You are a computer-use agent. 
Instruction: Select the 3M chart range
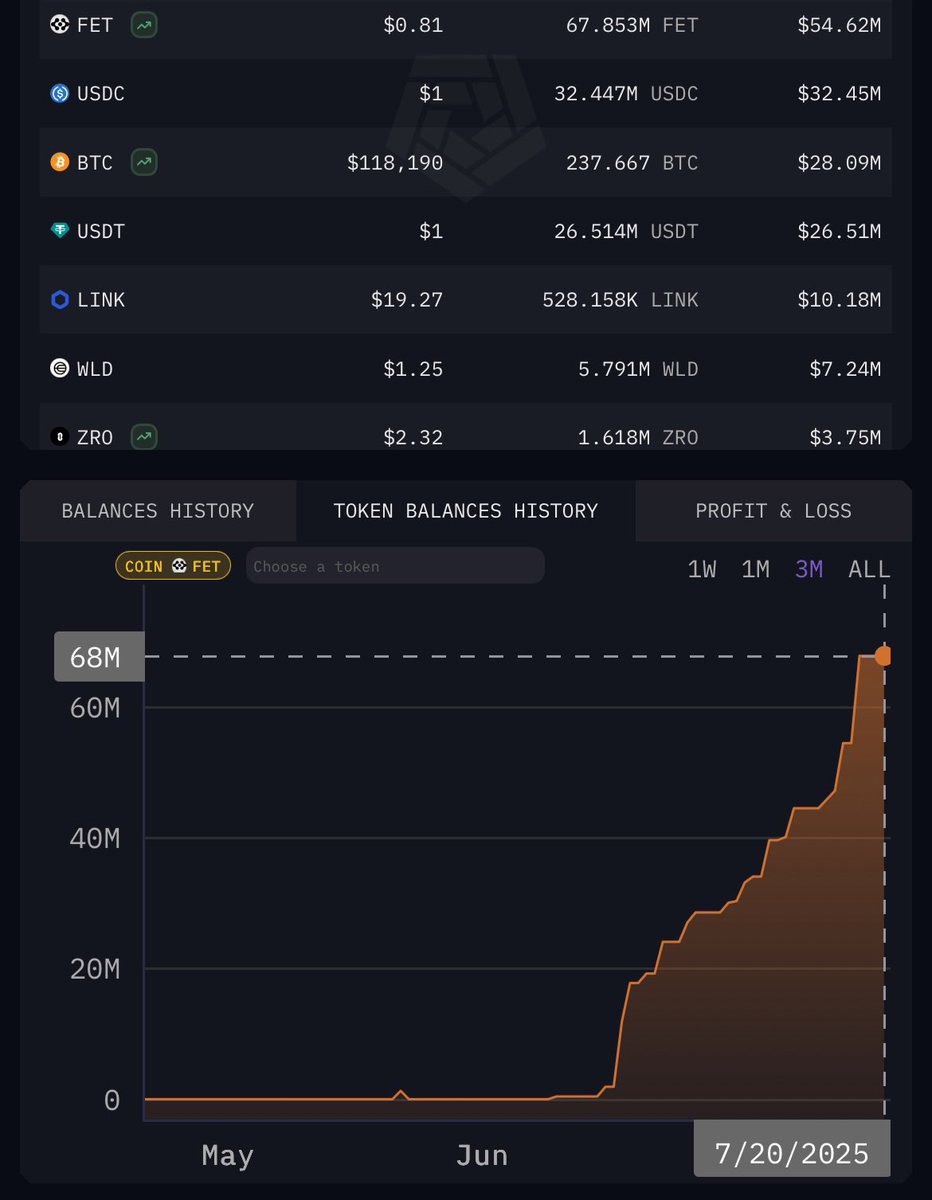point(809,569)
